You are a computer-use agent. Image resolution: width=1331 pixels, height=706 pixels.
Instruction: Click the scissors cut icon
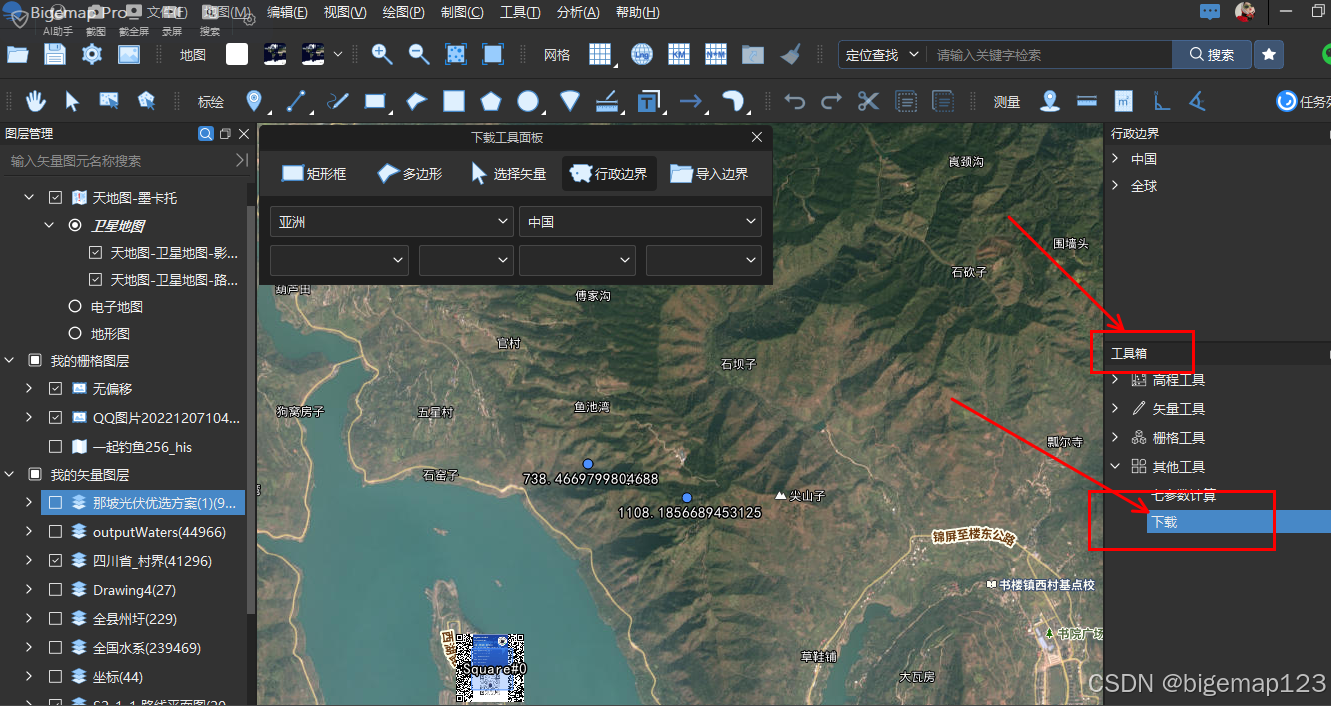pyautogui.click(x=868, y=101)
